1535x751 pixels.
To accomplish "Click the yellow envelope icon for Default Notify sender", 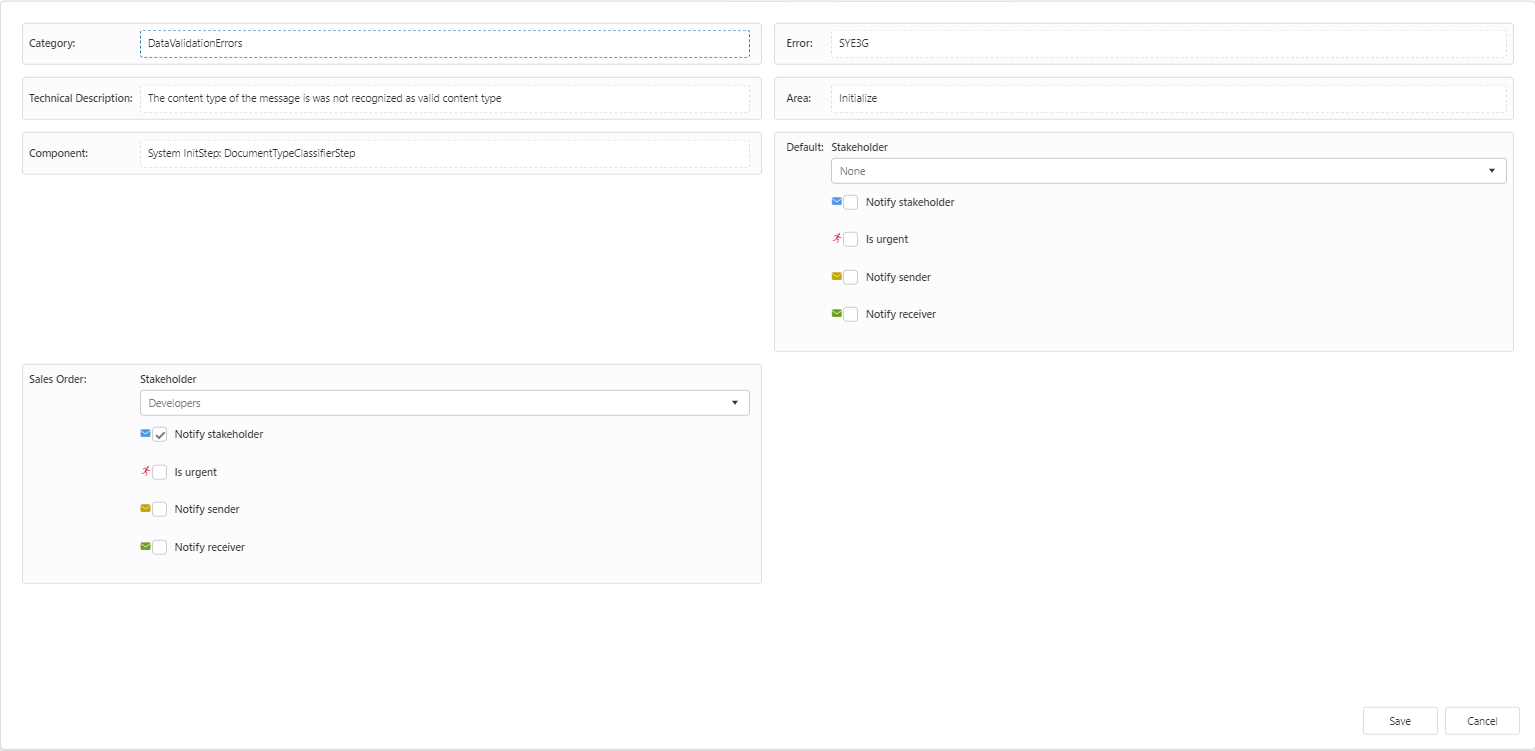I will (837, 277).
